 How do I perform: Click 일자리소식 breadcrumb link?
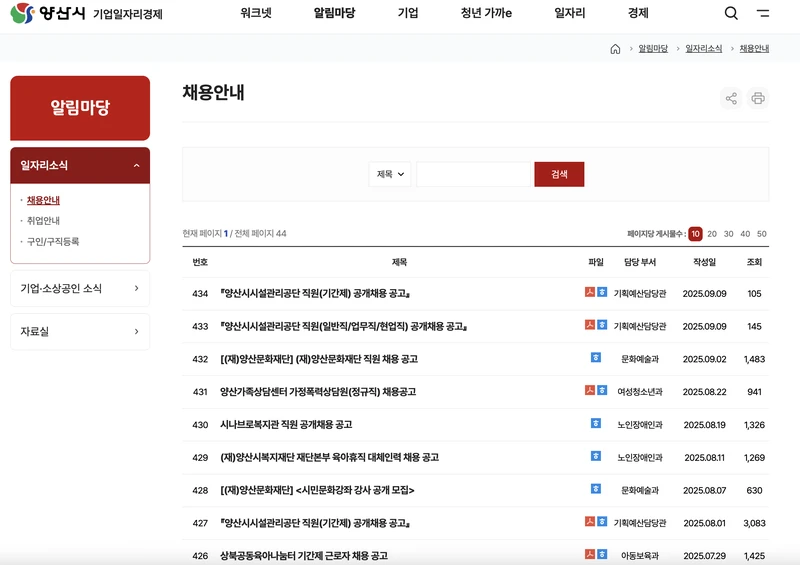coord(704,48)
